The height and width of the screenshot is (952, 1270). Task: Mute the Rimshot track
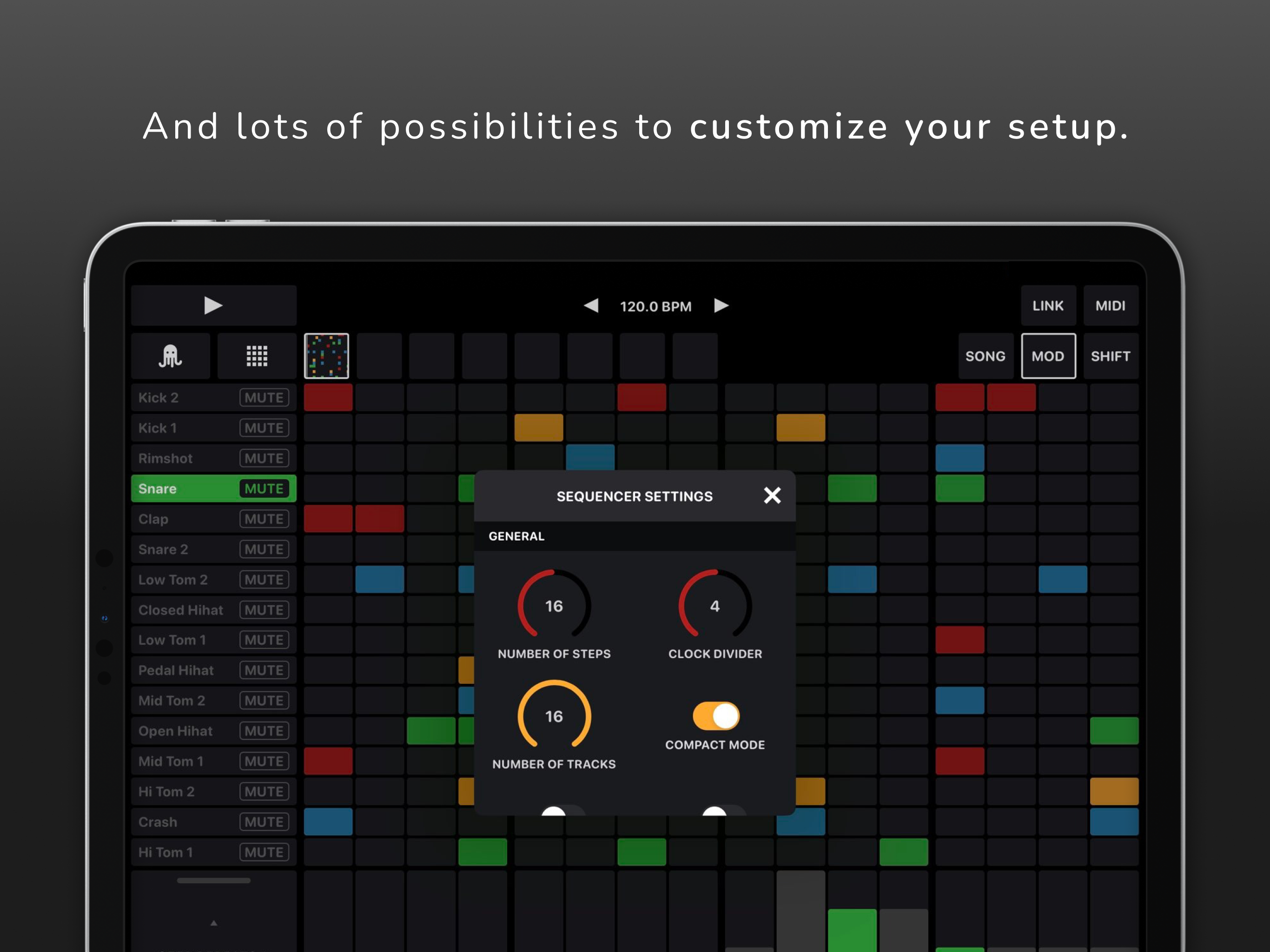[x=264, y=458]
